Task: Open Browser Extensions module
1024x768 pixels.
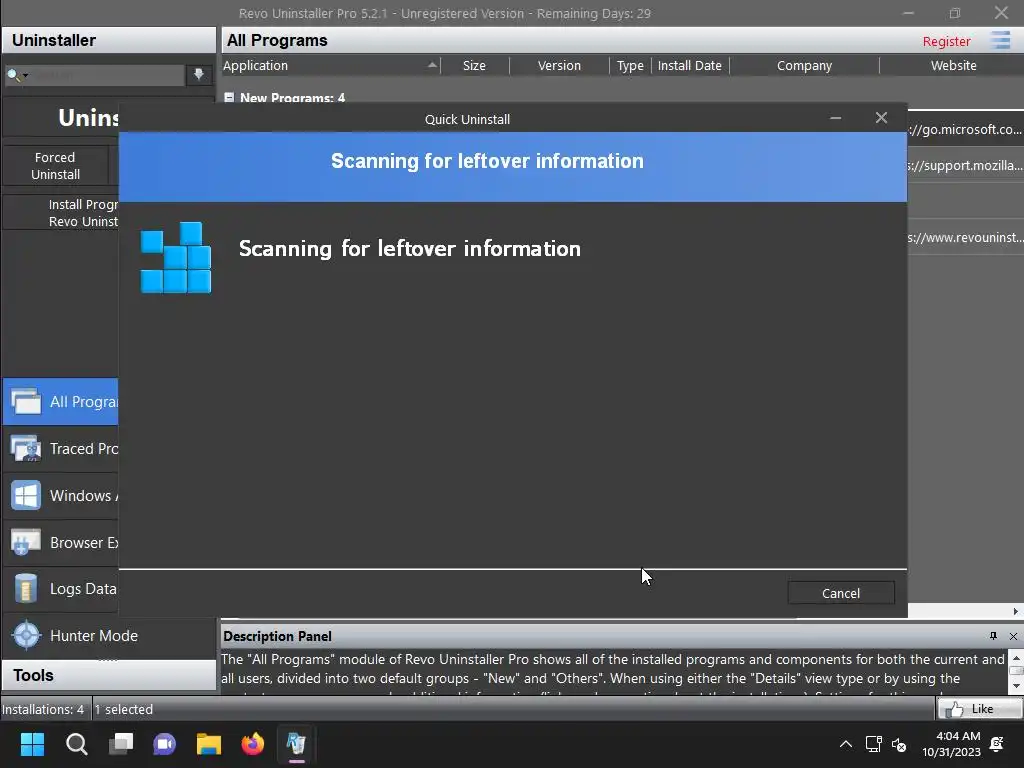Action: coord(61,543)
